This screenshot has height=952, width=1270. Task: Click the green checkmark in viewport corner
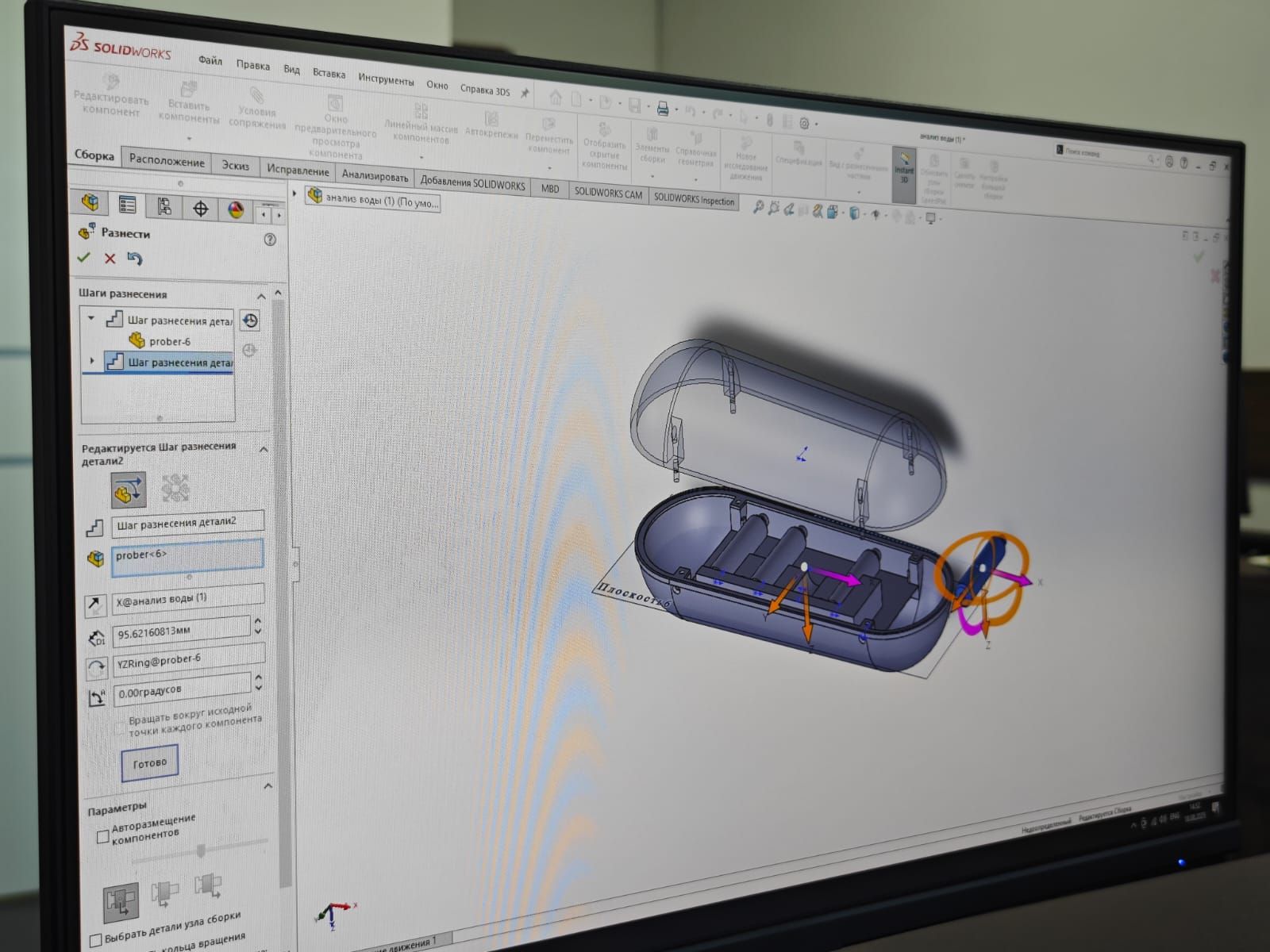pos(1199,256)
